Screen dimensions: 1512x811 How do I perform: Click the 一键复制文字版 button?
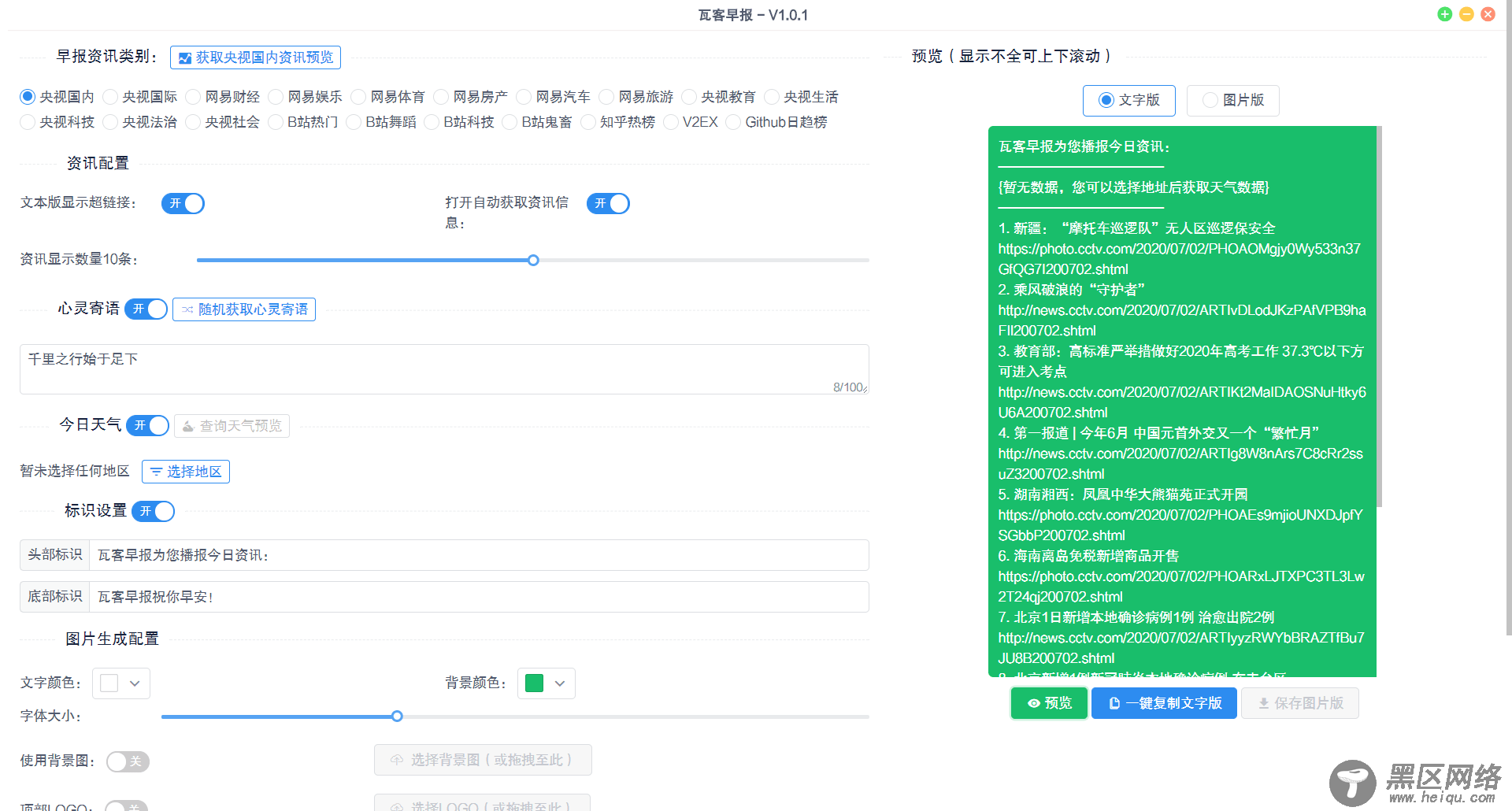tap(1165, 703)
